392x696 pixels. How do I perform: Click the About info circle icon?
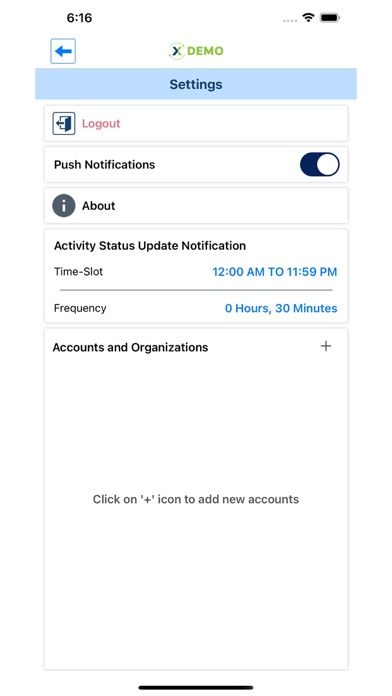[63, 206]
